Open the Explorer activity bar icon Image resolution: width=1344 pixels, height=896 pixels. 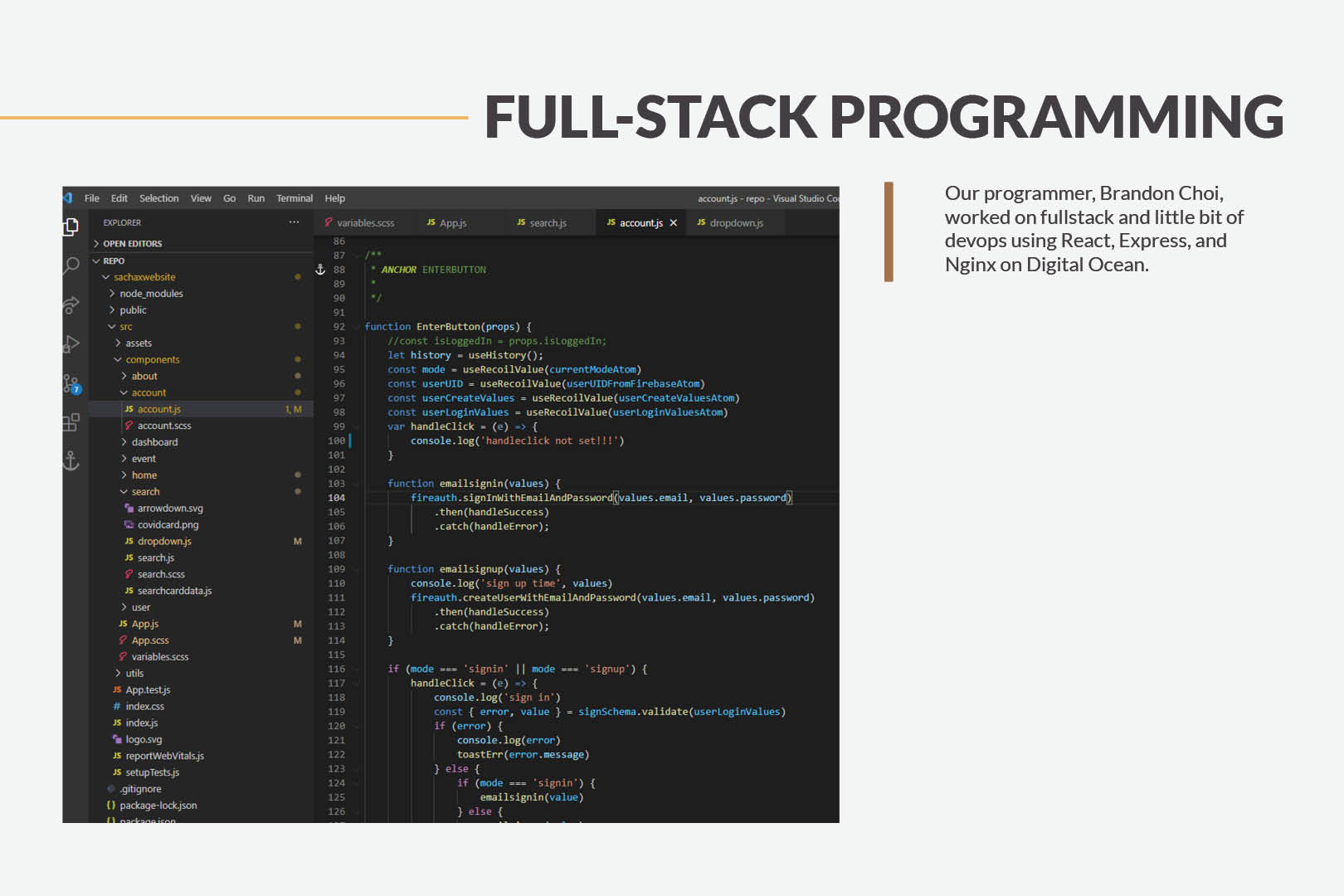click(x=71, y=226)
